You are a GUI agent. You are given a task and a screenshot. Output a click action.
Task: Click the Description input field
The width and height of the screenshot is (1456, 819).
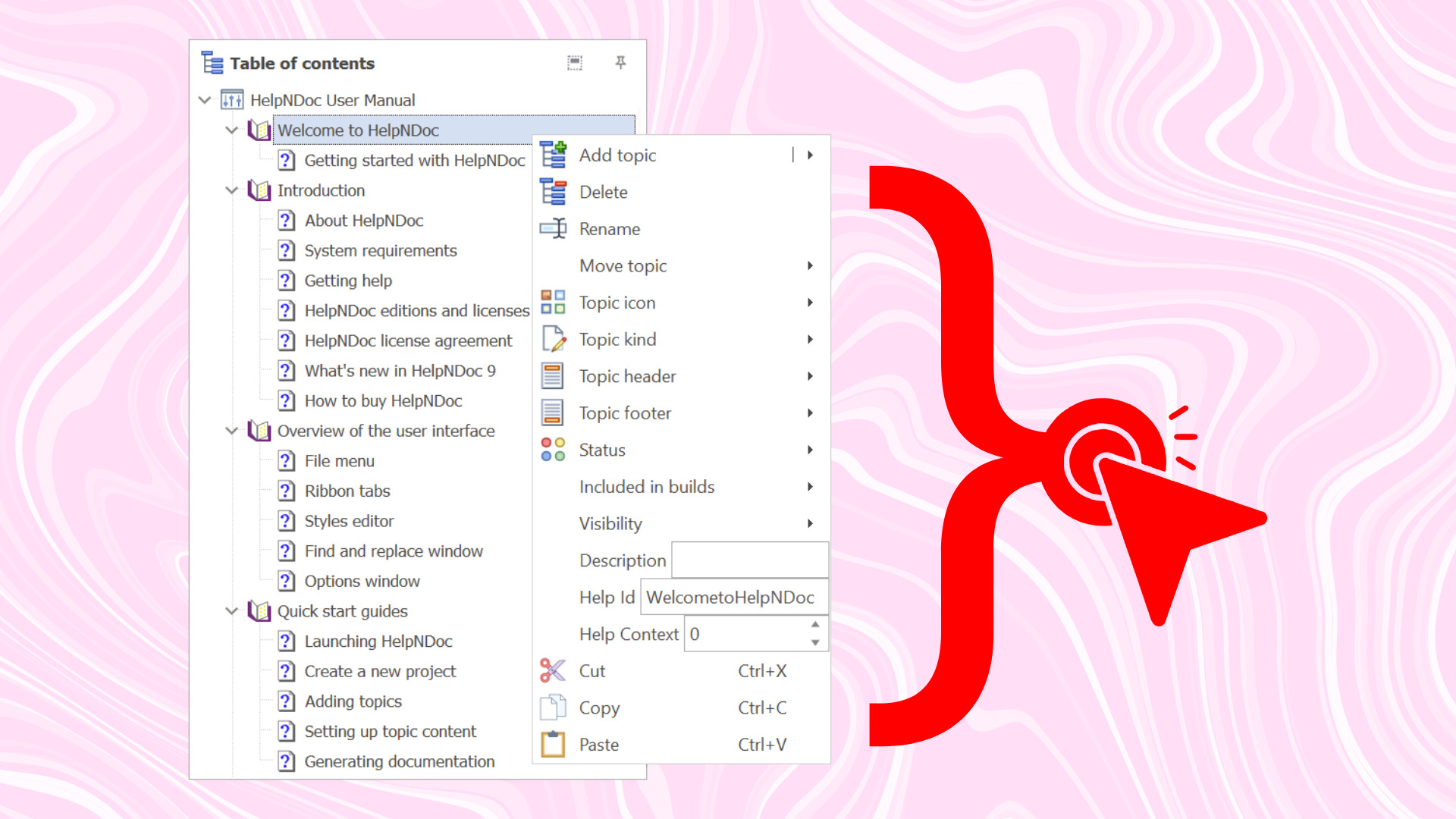coord(750,560)
